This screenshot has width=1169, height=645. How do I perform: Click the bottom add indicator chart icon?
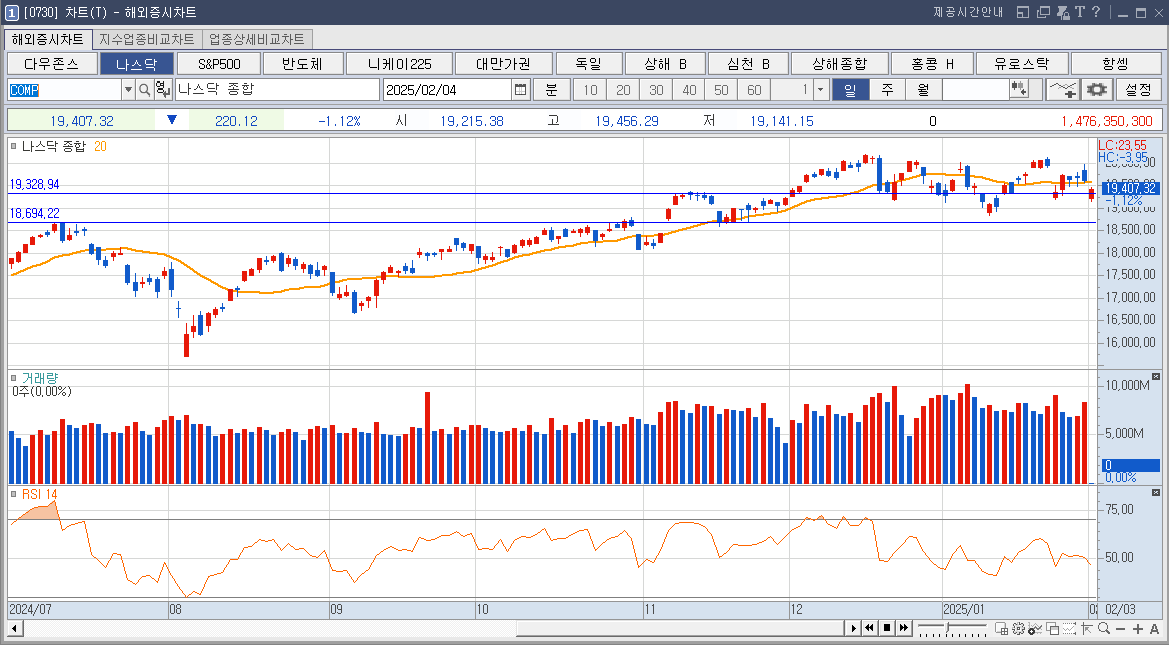(x=1035, y=629)
